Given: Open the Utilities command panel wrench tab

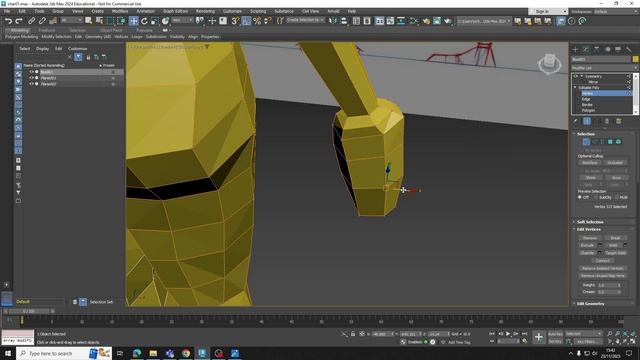Looking at the screenshot, I should [629, 49].
